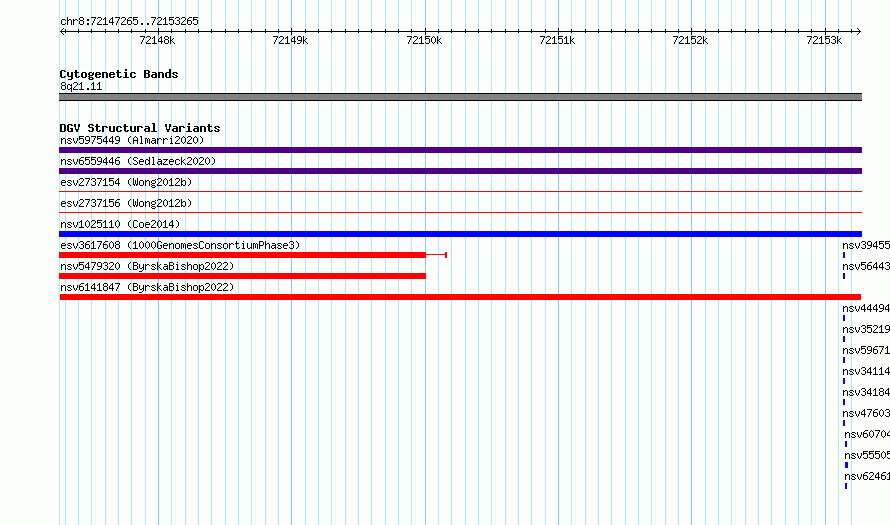890x525 pixels.
Task: Click the 8q21.11 band label
Action: pos(81,86)
